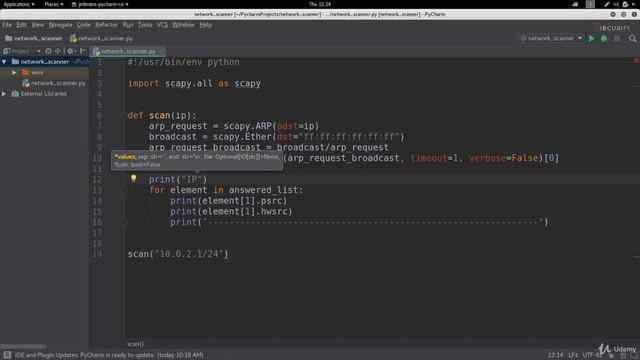Open the Tools menu
This screenshot has height=360, width=640.
145,25
